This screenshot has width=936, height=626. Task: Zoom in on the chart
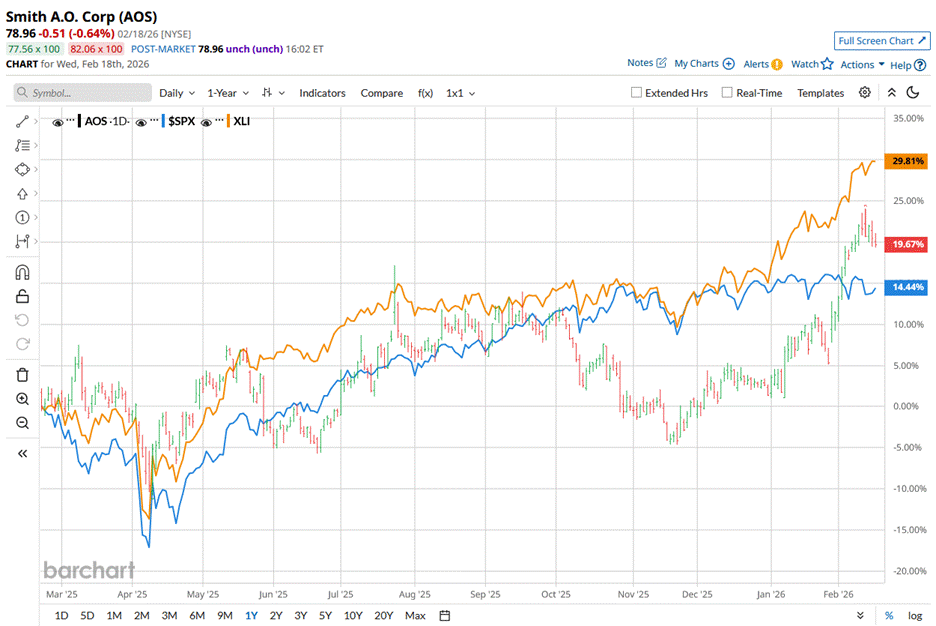click(x=22, y=399)
